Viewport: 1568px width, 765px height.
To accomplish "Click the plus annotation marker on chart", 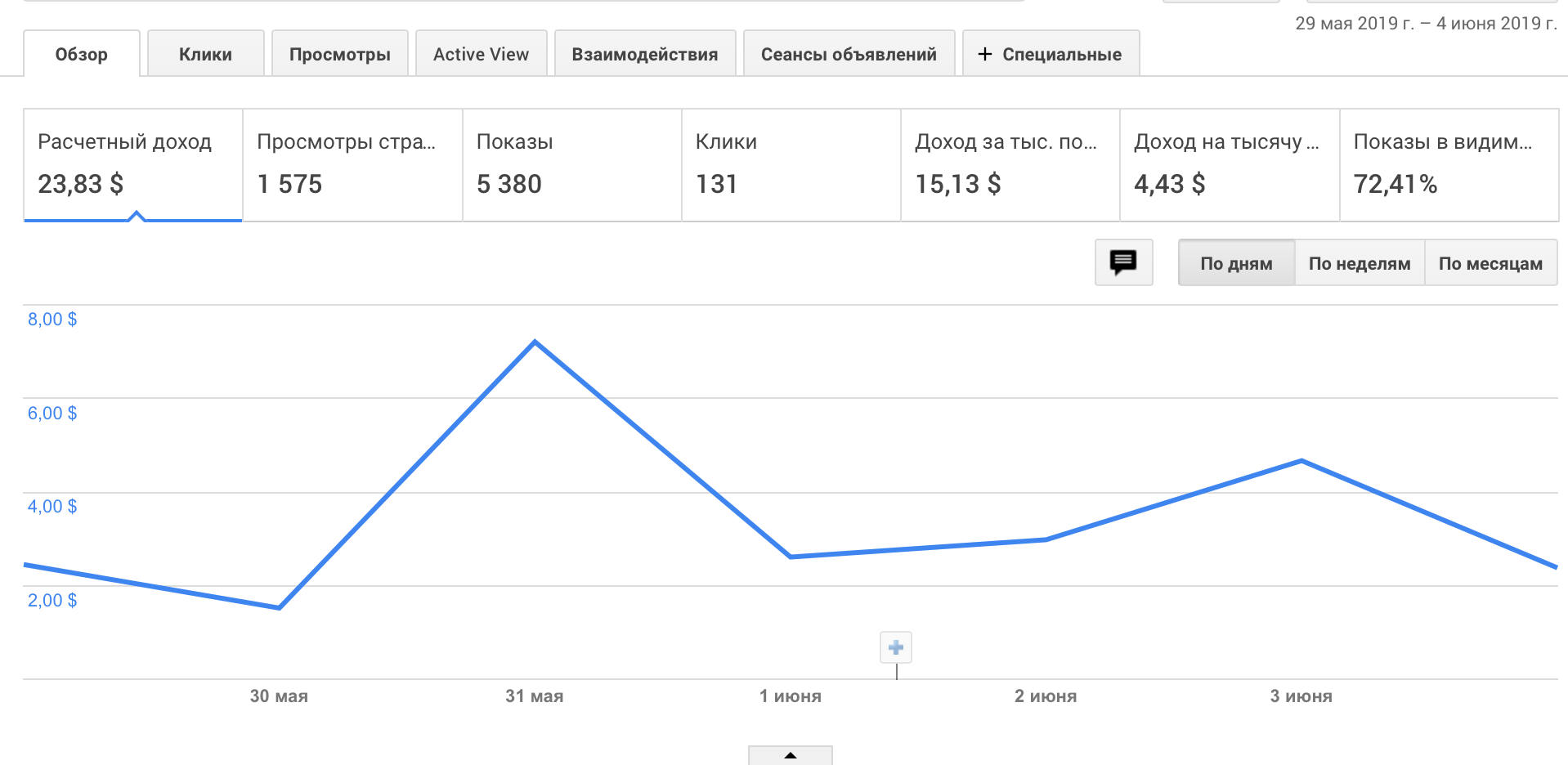I will click(x=896, y=647).
